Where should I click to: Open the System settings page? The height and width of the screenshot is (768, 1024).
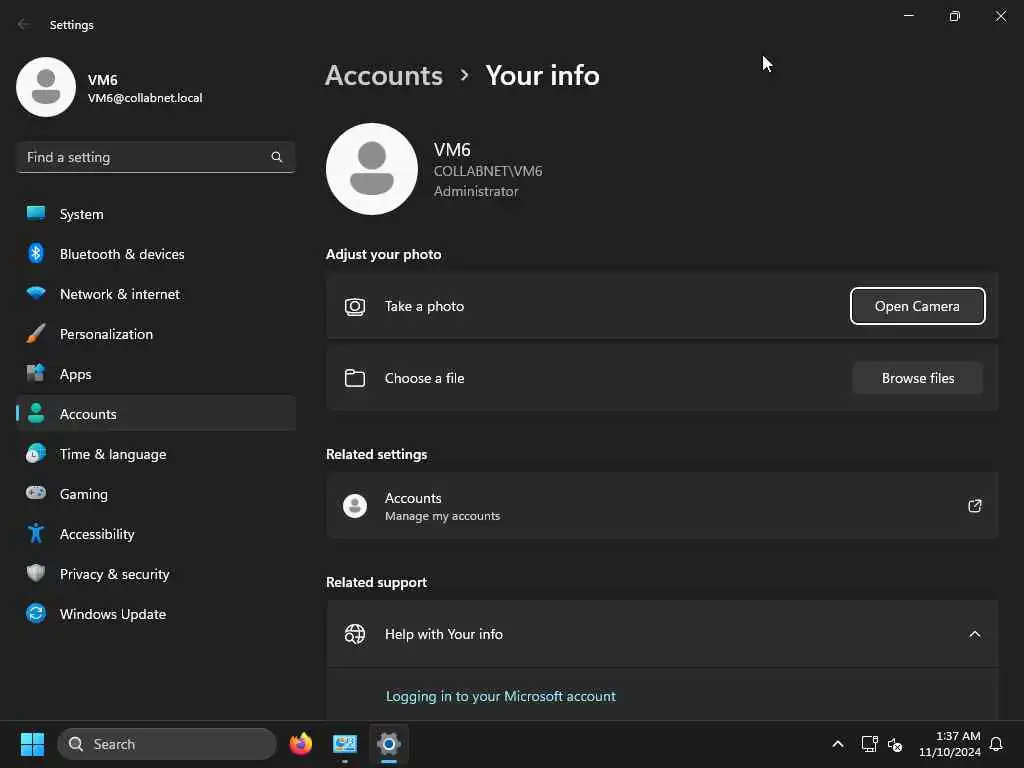156,214
